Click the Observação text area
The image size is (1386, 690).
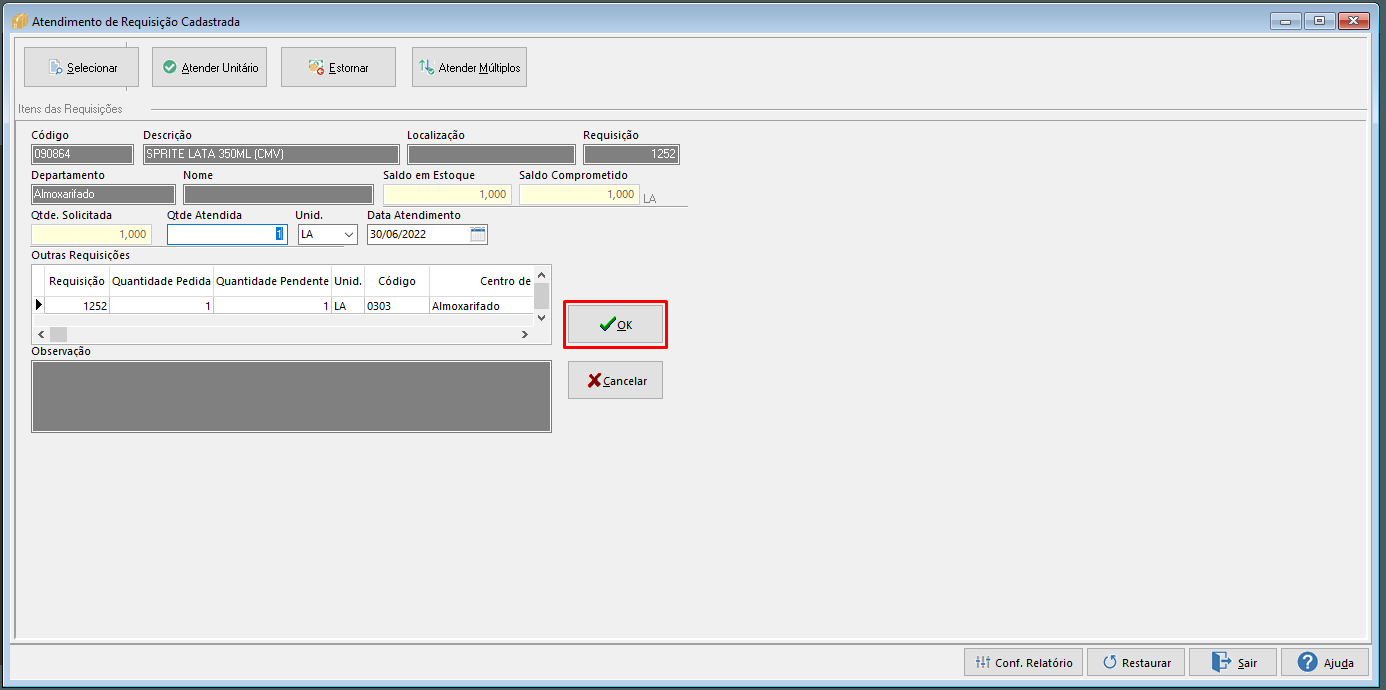click(291, 396)
